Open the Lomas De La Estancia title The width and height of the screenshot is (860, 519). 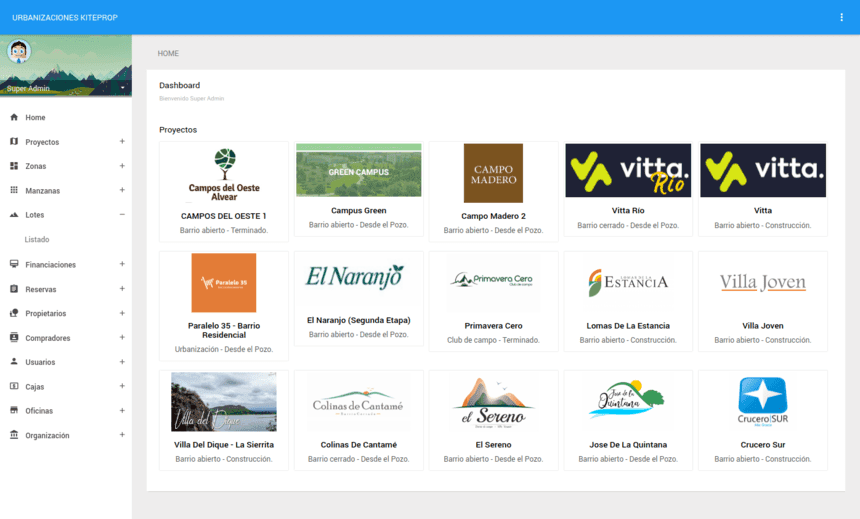[628, 326]
